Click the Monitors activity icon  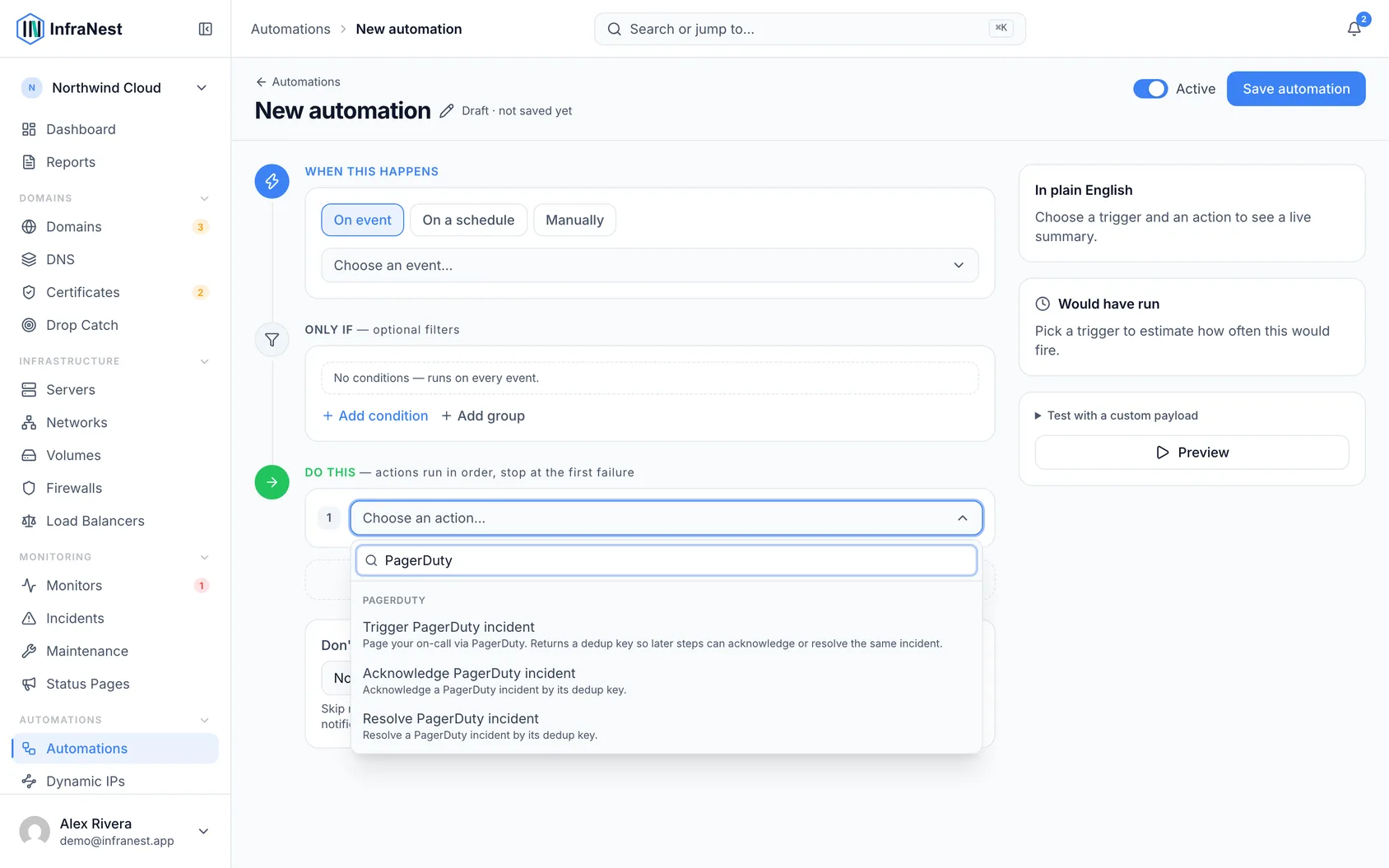pos(29,585)
